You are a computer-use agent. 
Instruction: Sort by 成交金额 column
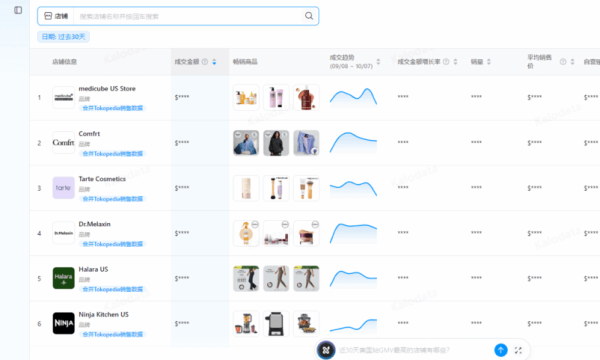(214, 62)
